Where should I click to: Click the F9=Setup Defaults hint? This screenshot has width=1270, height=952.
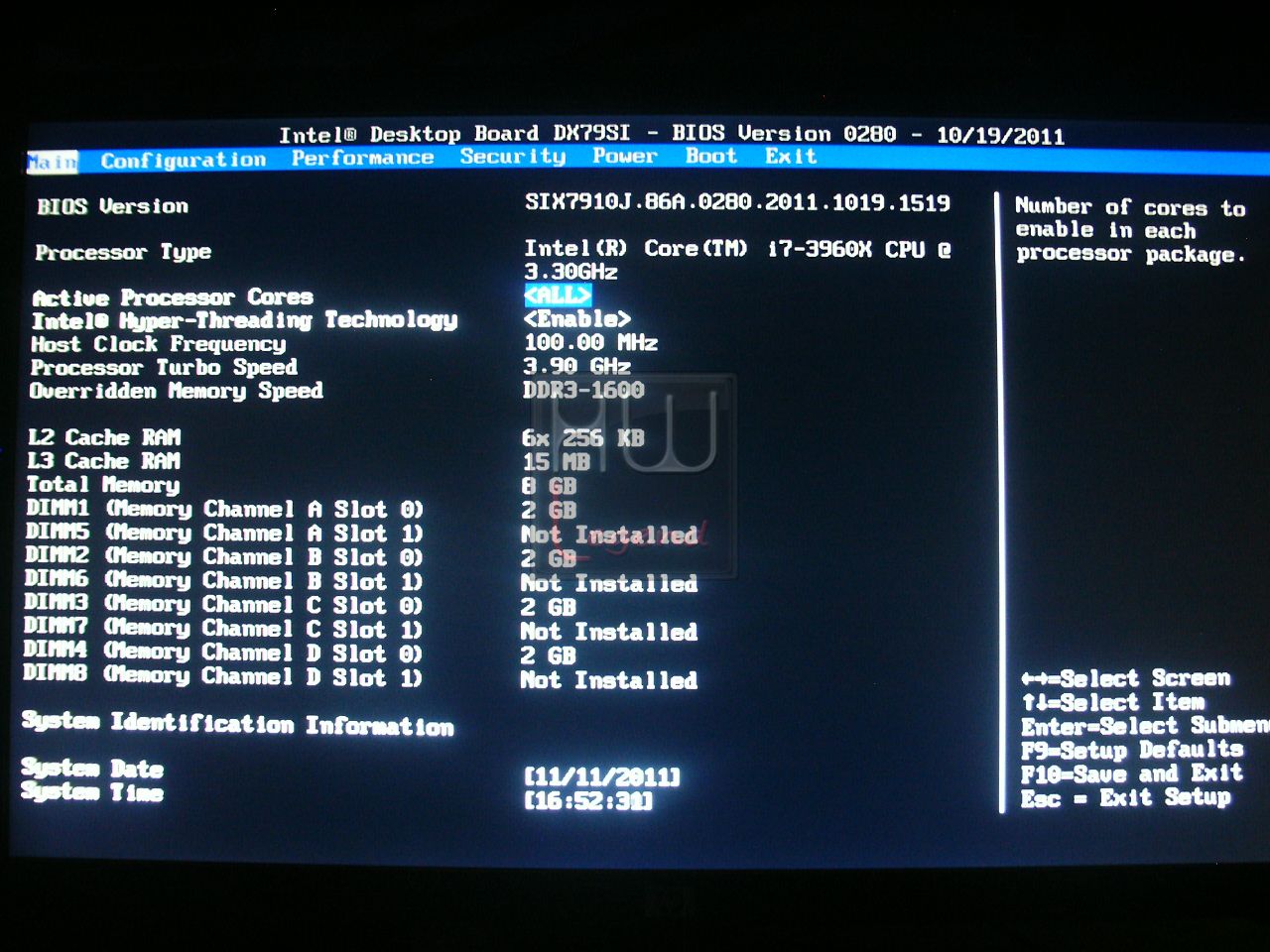pyautogui.click(x=1132, y=750)
